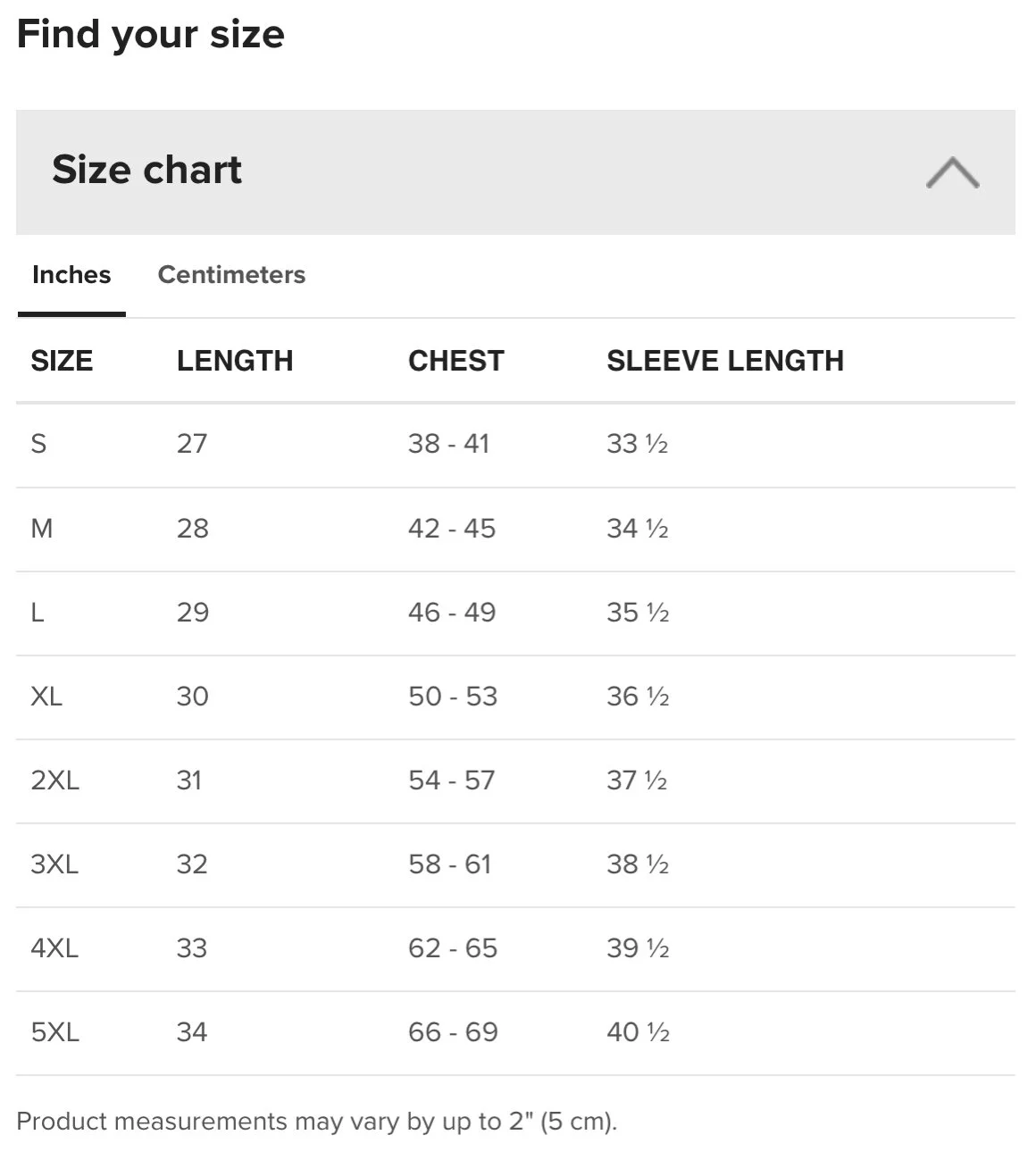Click the SIZE column header
Screen dimensions: 1036x1160
[x=62, y=361]
